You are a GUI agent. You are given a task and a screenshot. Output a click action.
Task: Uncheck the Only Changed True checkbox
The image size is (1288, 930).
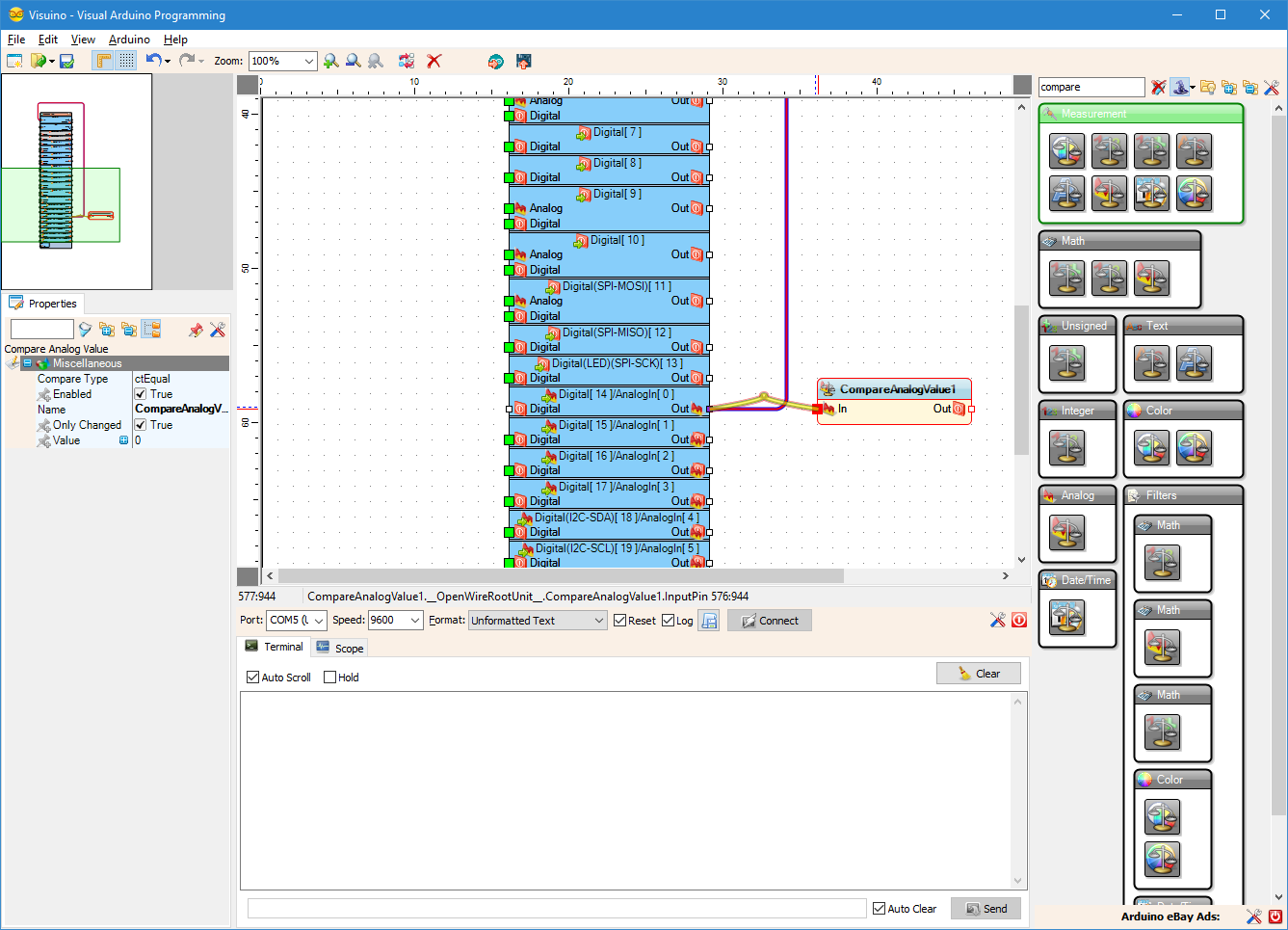pyautogui.click(x=141, y=425)
